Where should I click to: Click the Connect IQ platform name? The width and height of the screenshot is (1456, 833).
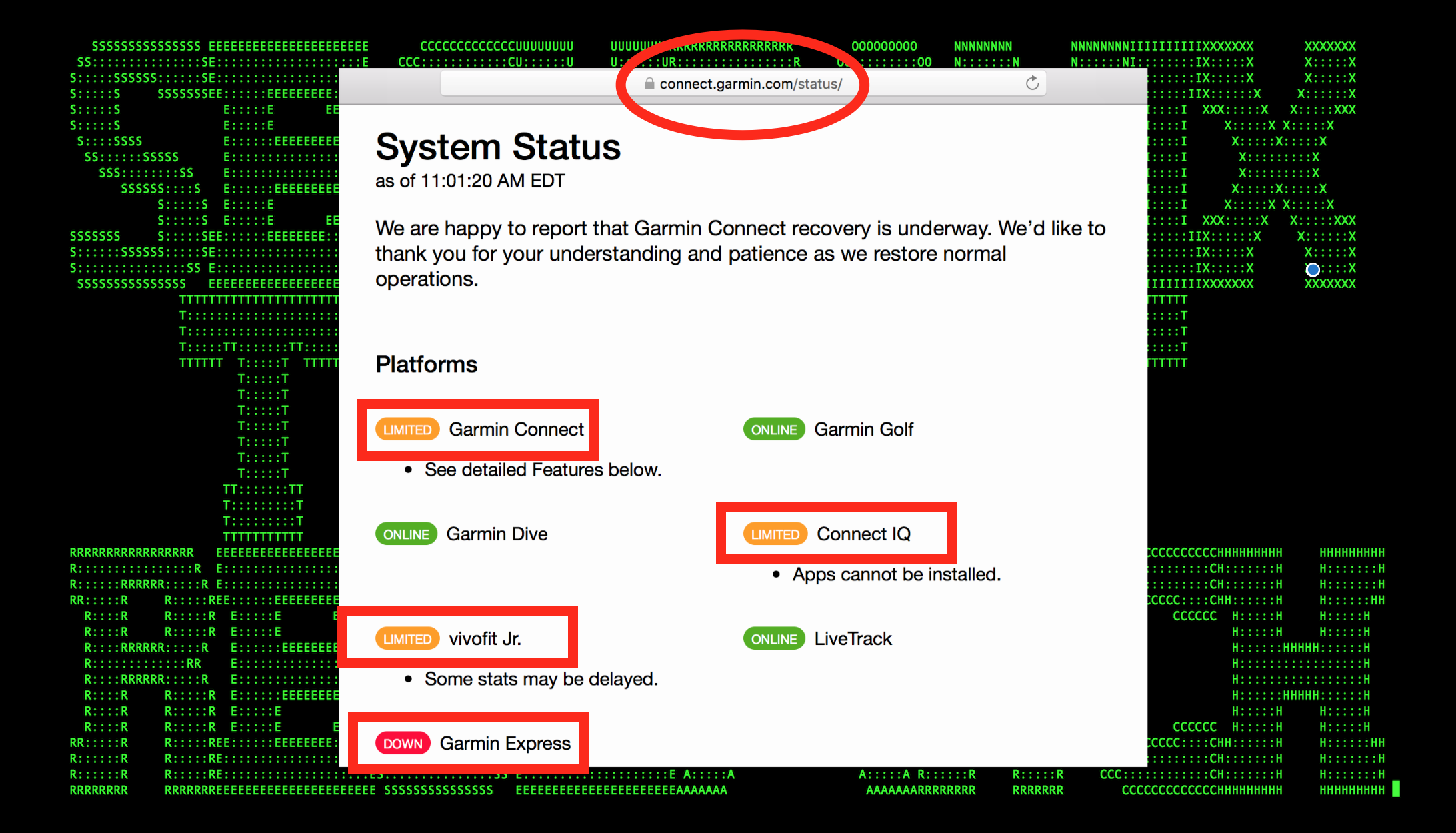(863, 534)
